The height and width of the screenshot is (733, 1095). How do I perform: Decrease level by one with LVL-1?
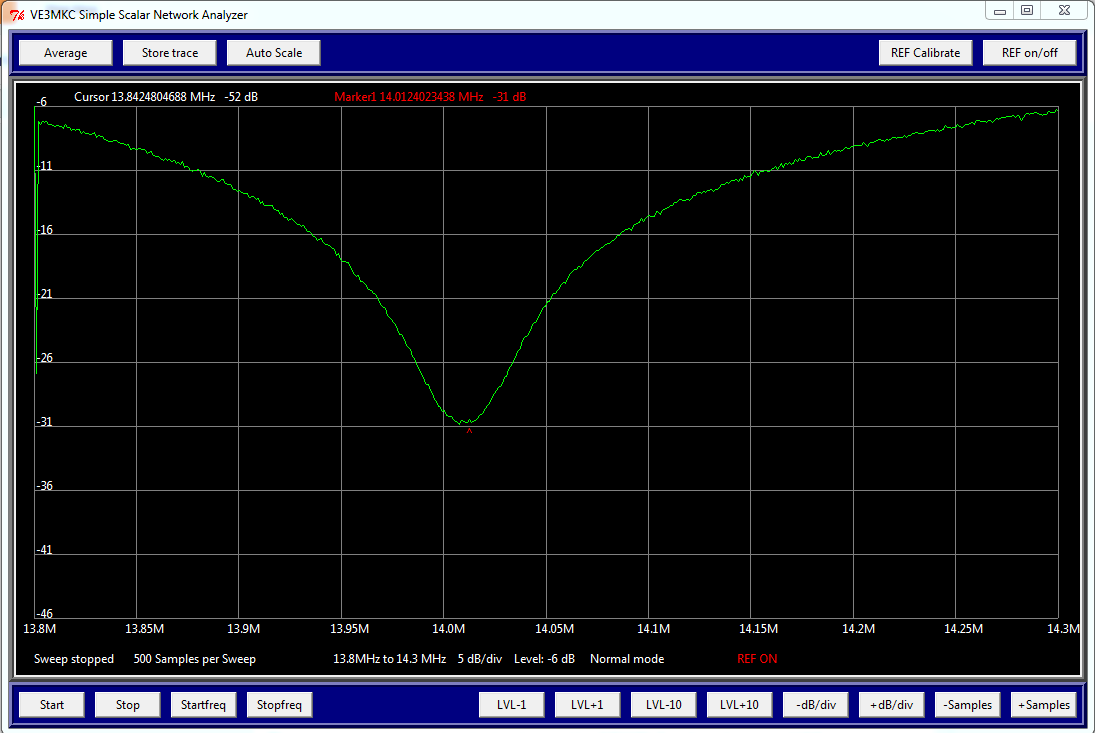[x=511, y=704]
